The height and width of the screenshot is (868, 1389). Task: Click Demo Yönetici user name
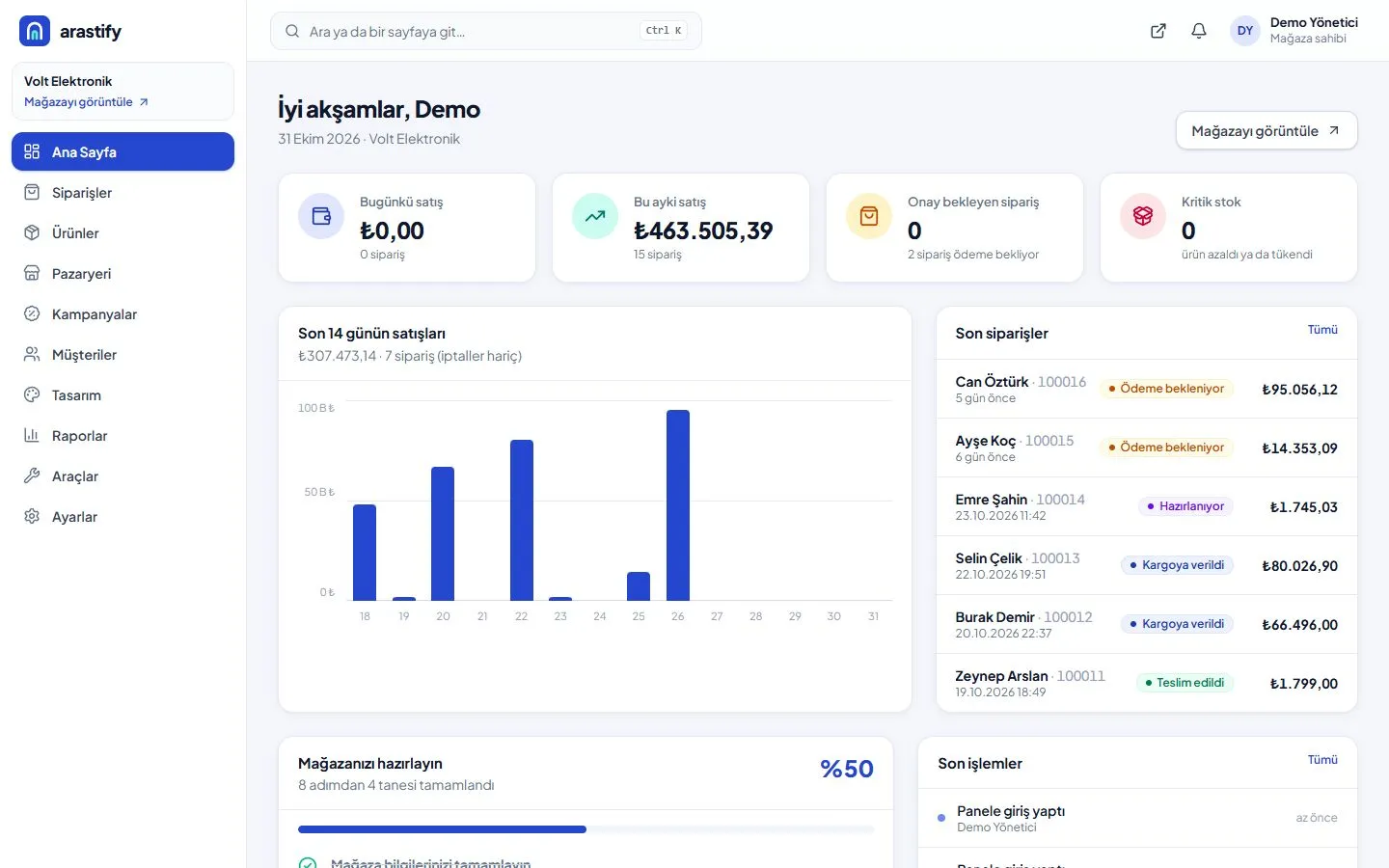point(1314,22)
